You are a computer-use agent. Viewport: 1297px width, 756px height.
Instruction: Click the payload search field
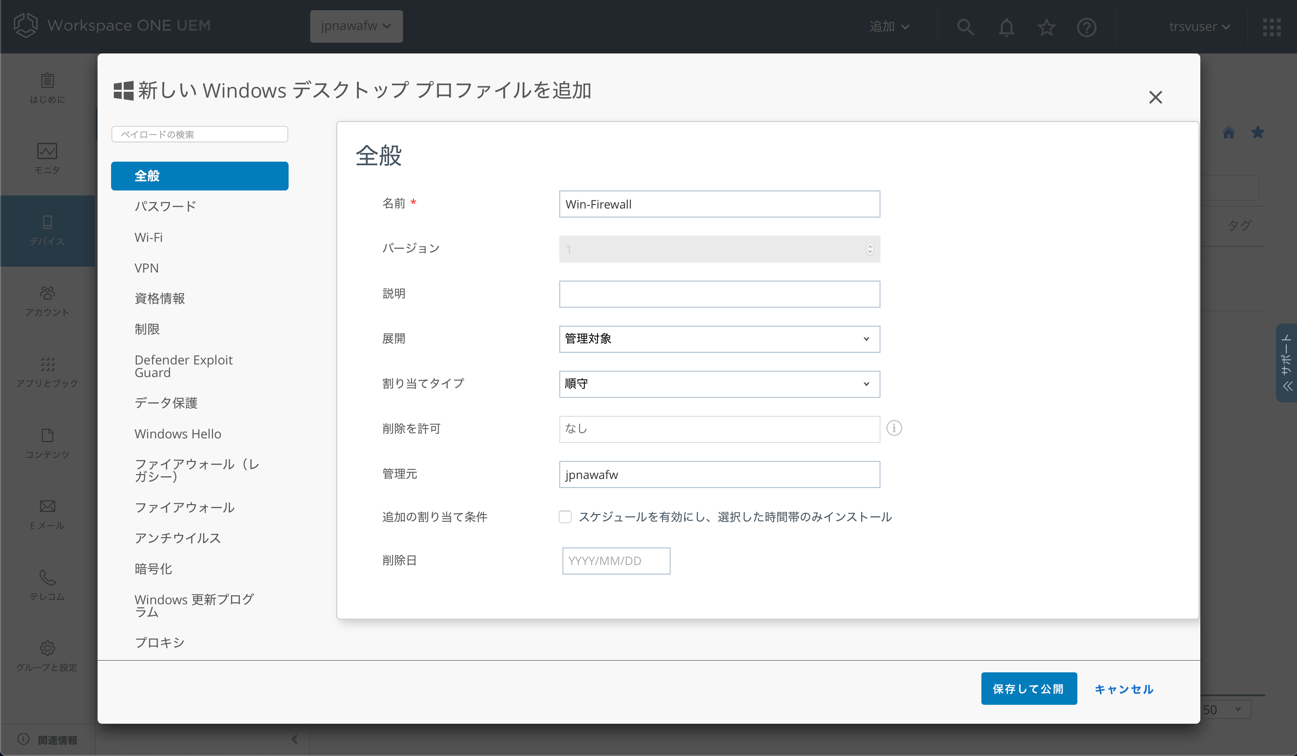point(200,134)
